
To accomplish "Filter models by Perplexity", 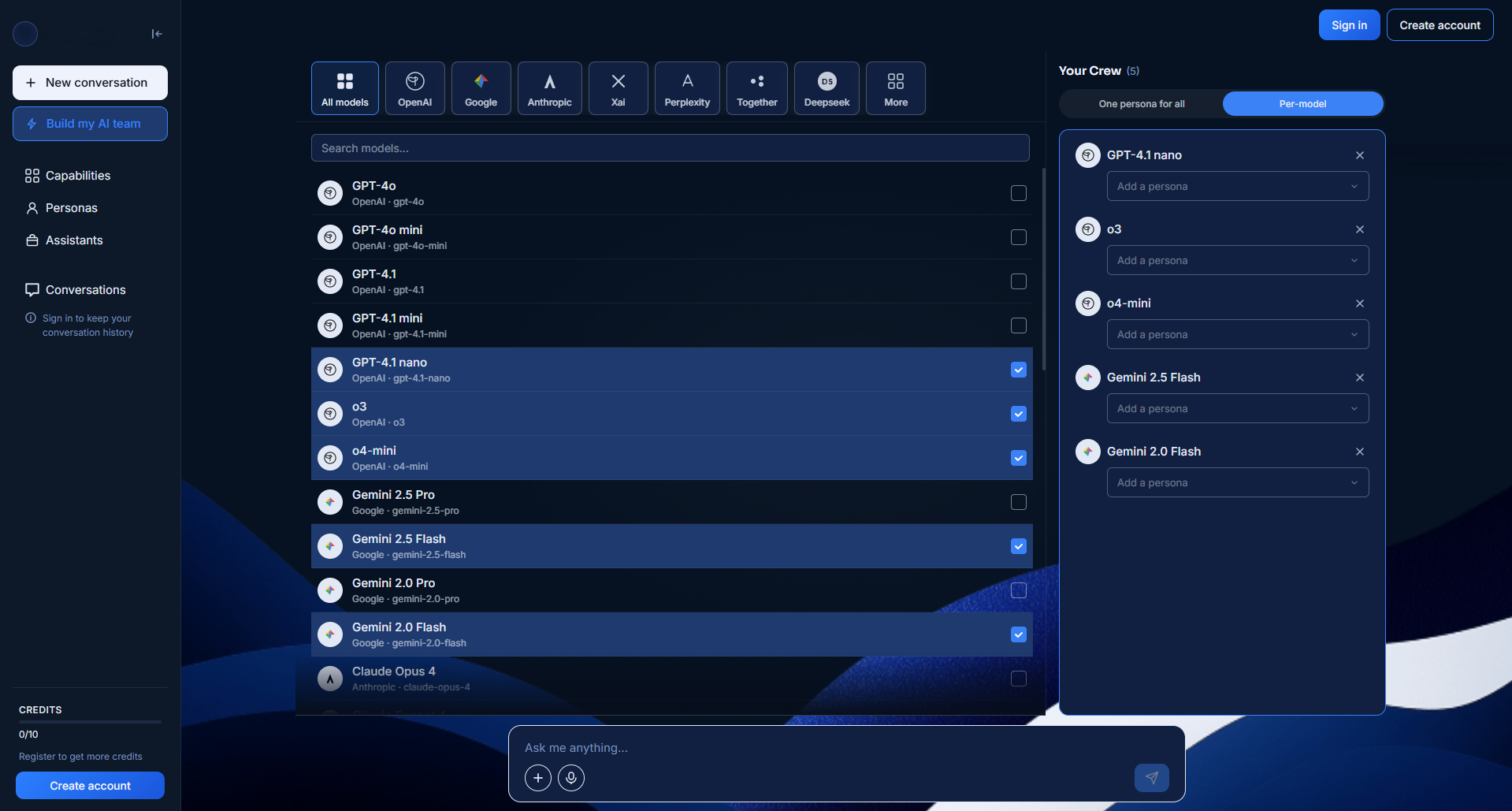I will pyautogui.click(x=687, y=88).
